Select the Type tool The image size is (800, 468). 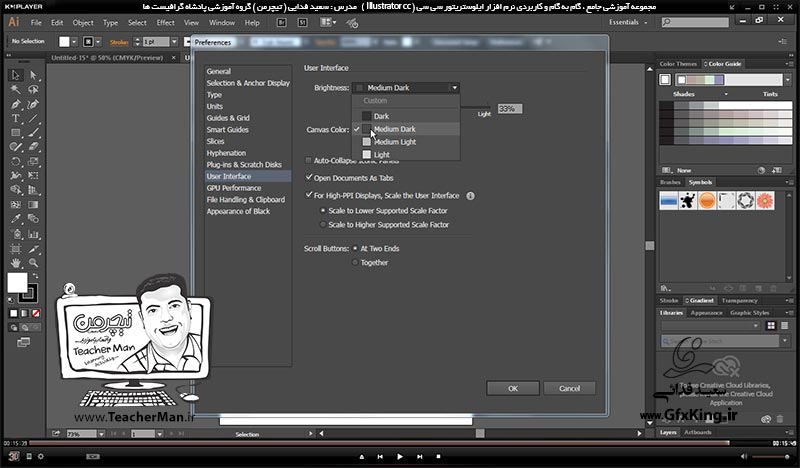pos(15,118)
